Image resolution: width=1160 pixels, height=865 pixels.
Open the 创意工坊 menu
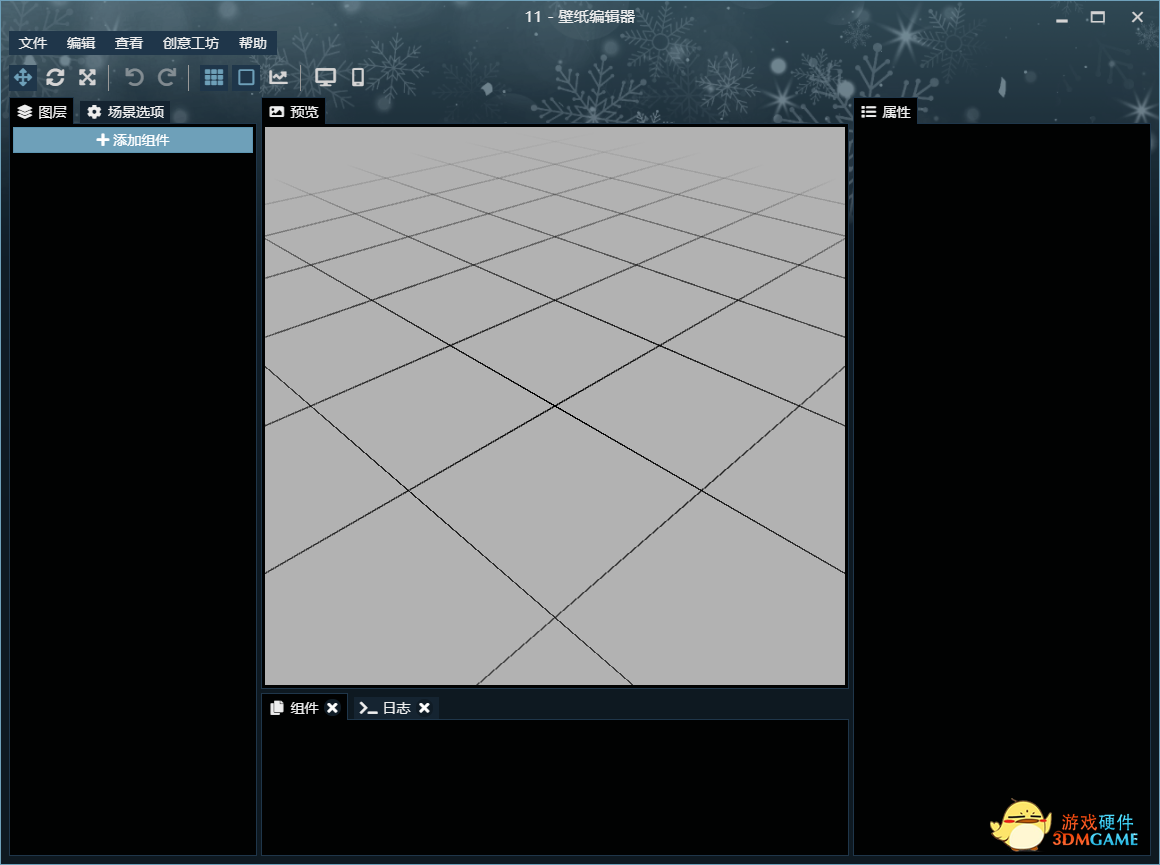click(x=191, y=43)
